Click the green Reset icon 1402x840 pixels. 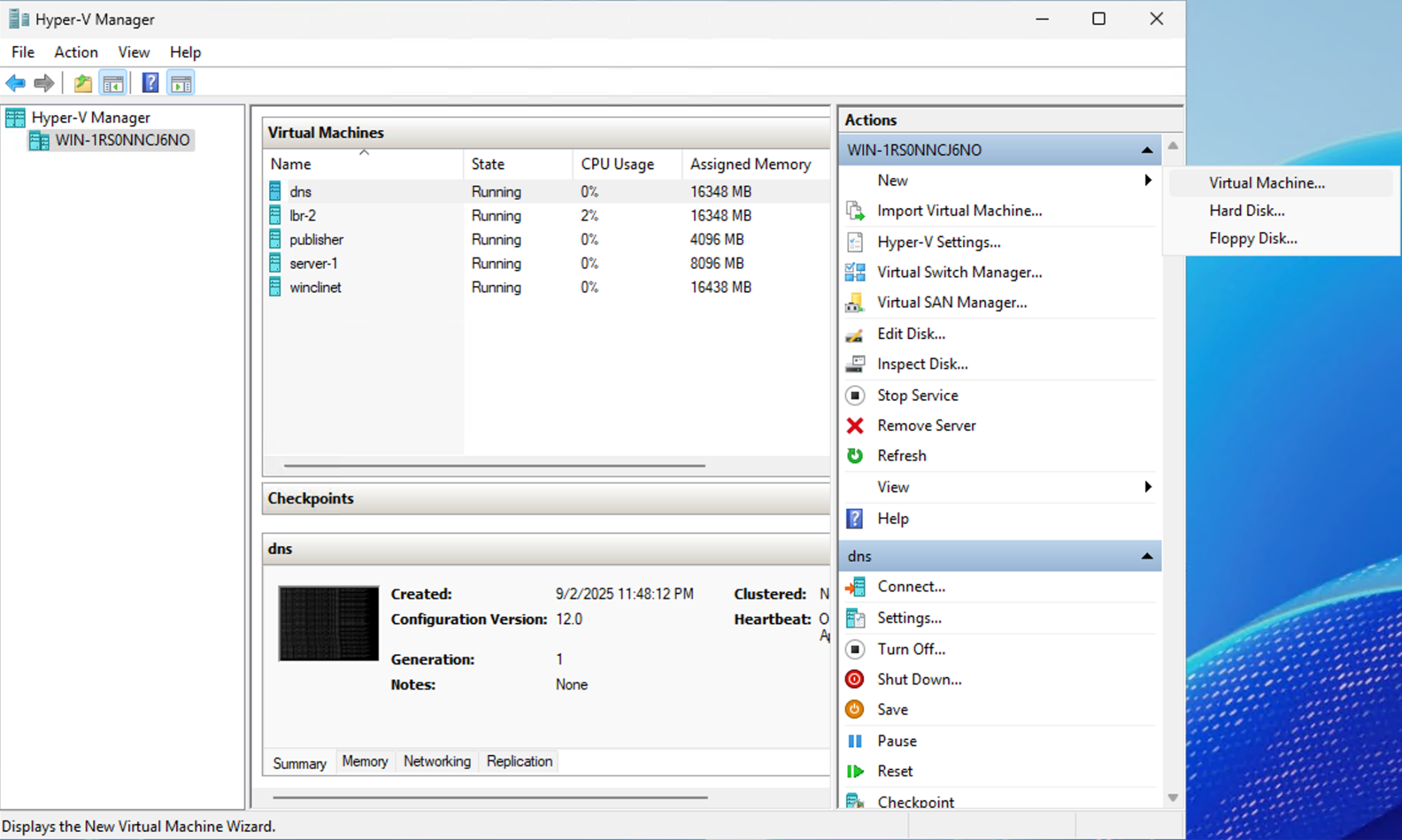(x=855, y=772)
